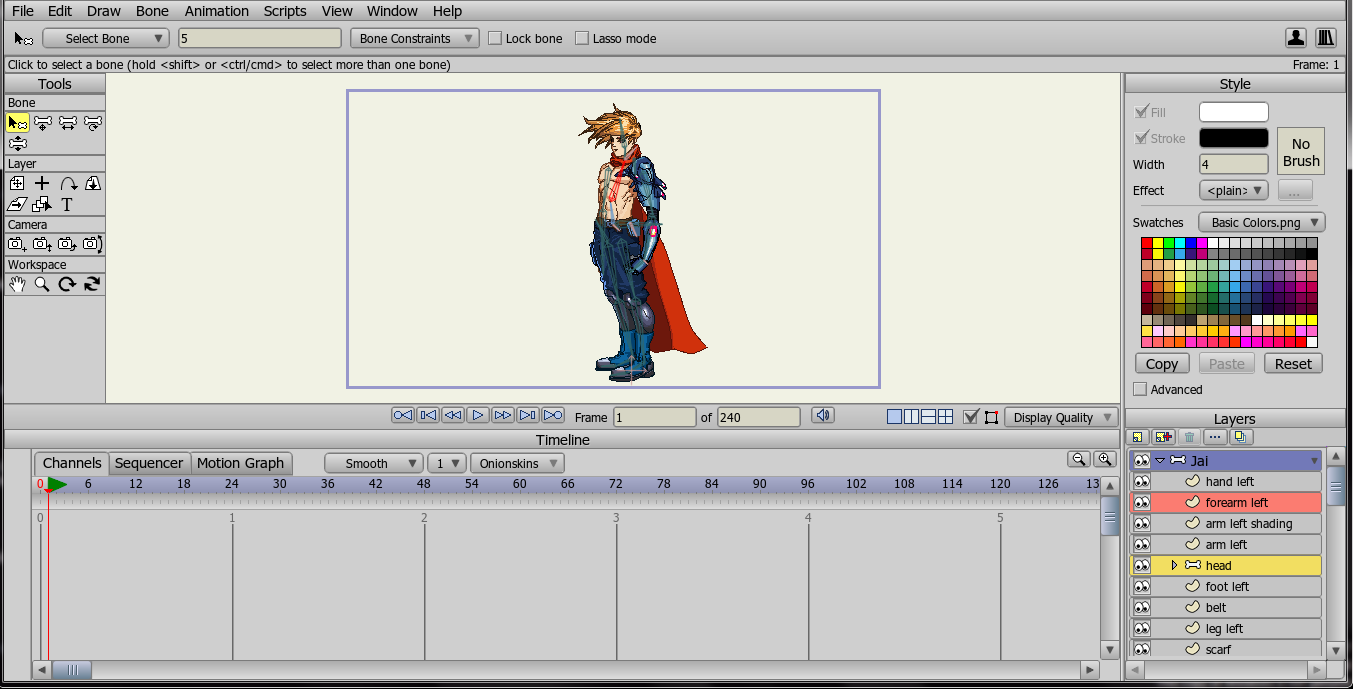1353x689 pixels.
Task: Click the New Layer icon
Action: point(1139,437)
